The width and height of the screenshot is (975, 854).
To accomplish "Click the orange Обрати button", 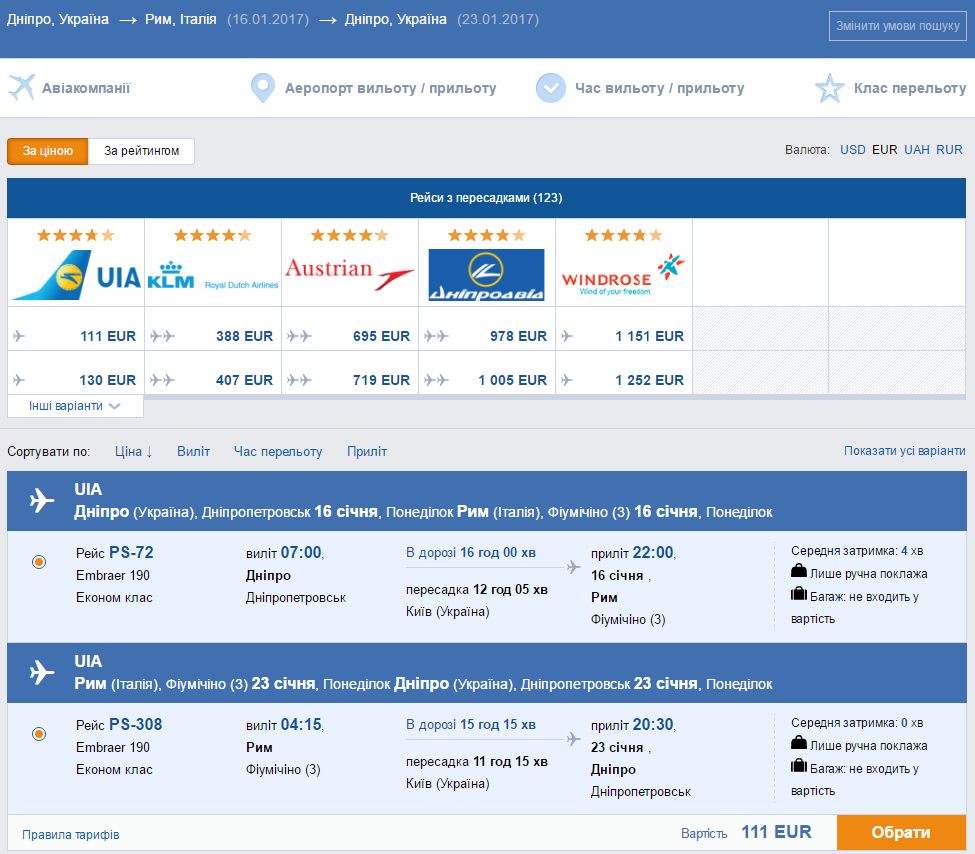I will pos(901,832).
